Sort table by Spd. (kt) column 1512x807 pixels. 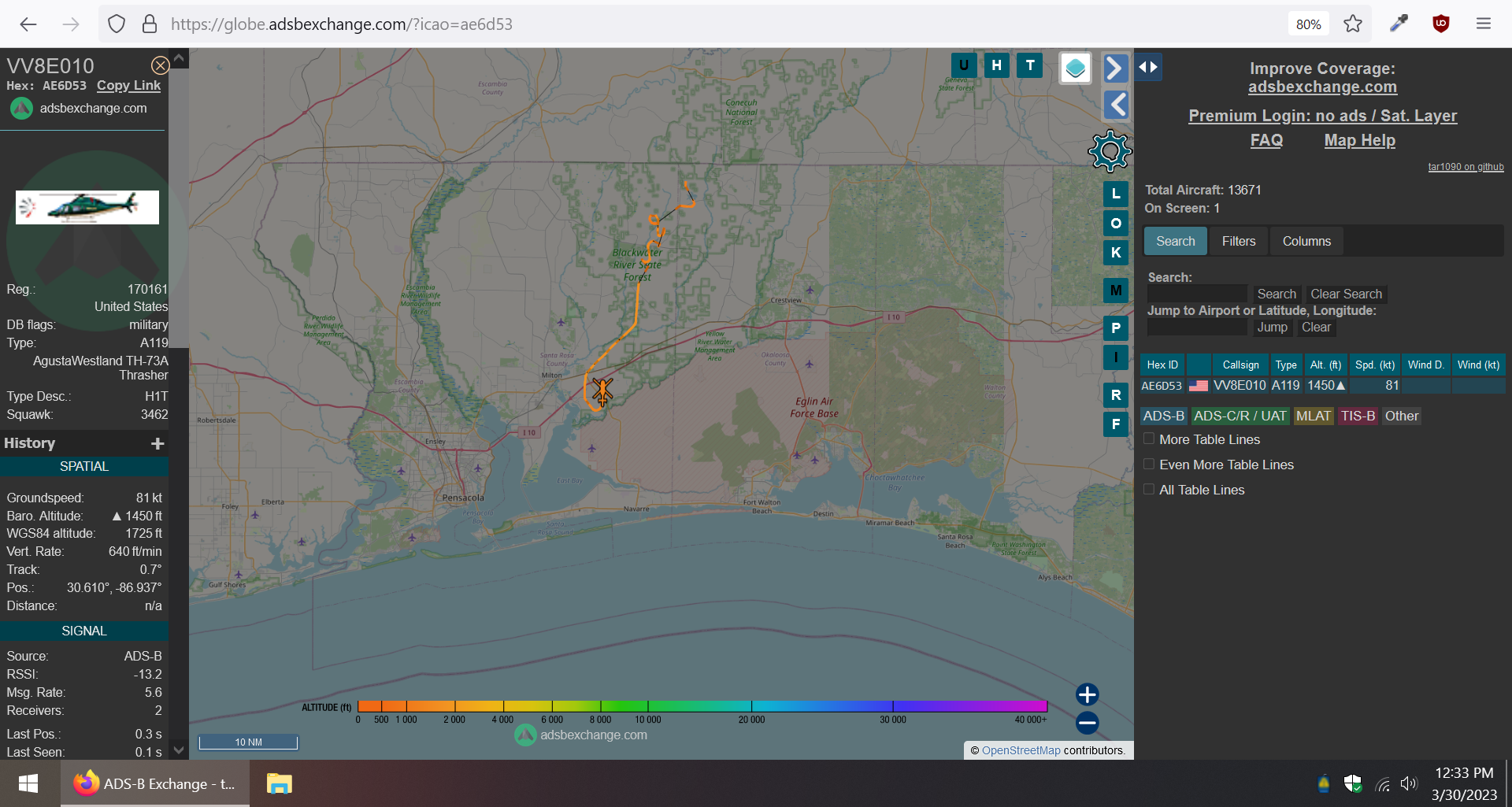1375,365
